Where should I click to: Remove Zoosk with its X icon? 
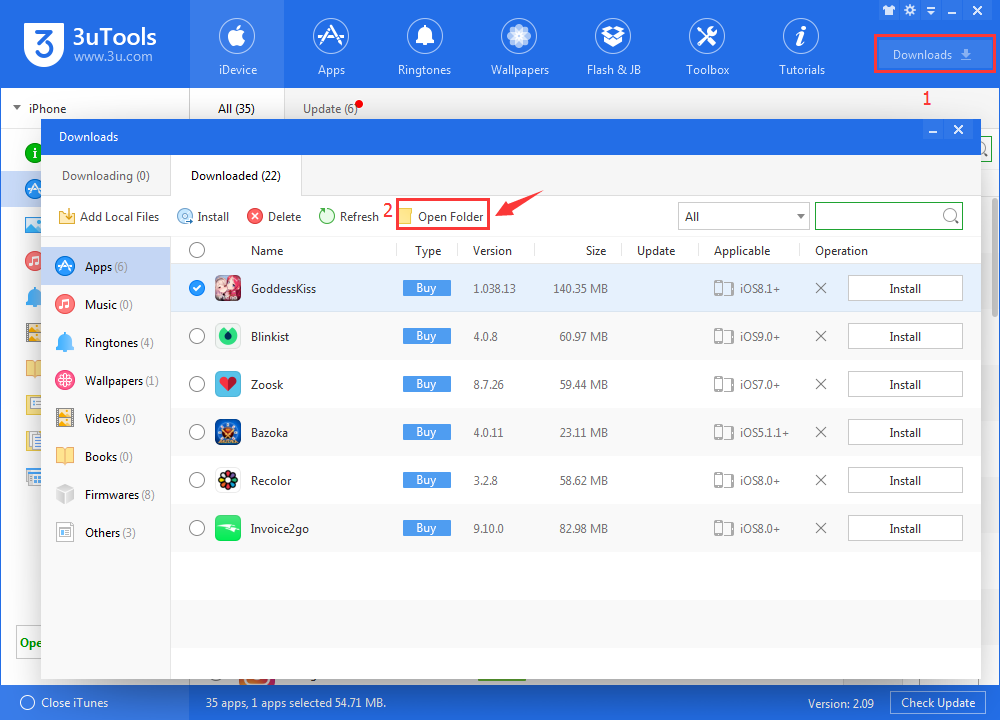(x=821, y=384)
